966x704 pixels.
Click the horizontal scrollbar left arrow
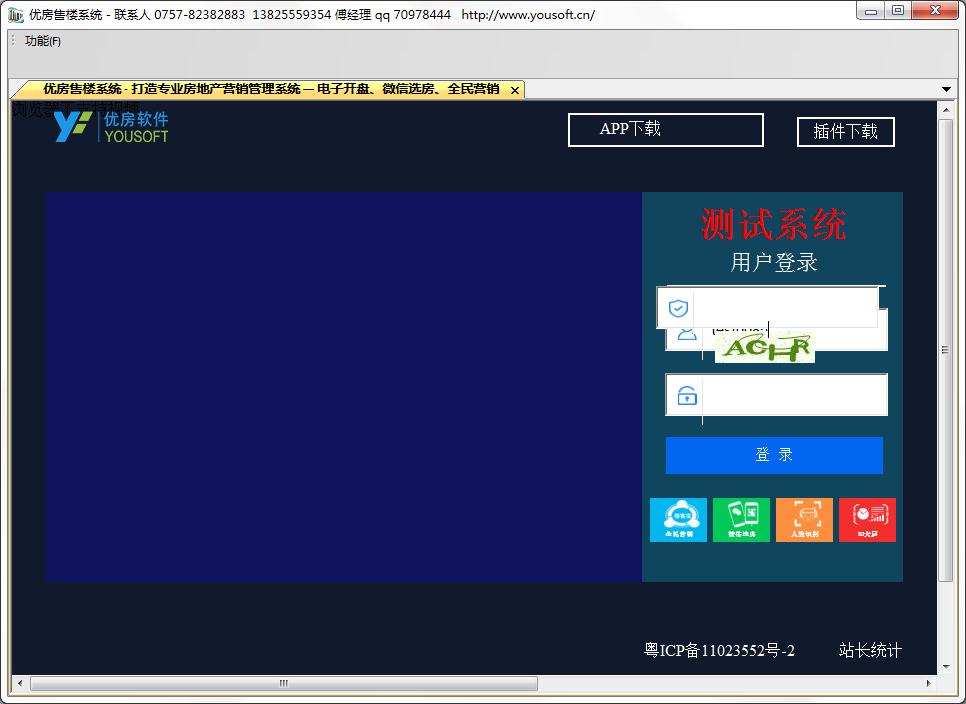(x=20, y=683)
